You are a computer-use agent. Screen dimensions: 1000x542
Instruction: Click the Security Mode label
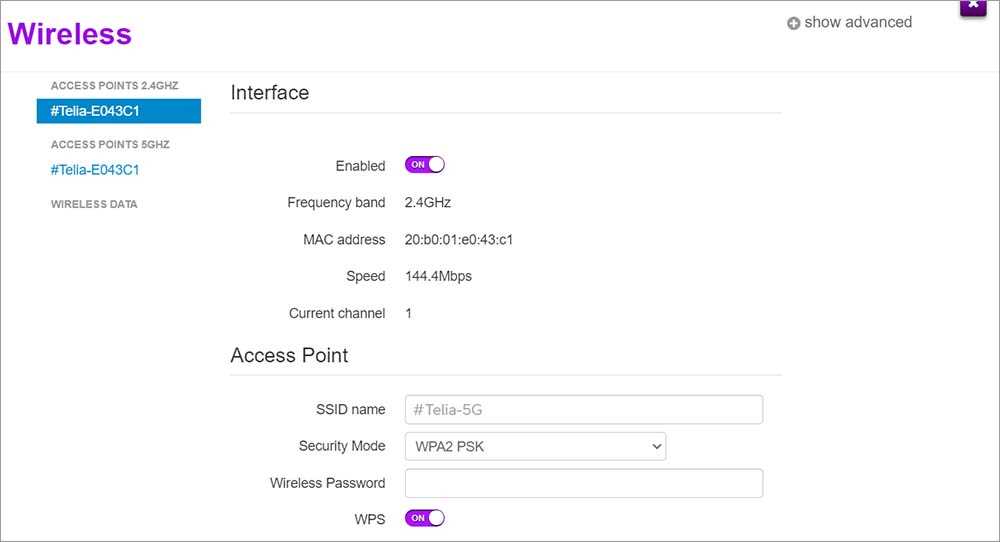pyautogui.click(x=342, y=446)
